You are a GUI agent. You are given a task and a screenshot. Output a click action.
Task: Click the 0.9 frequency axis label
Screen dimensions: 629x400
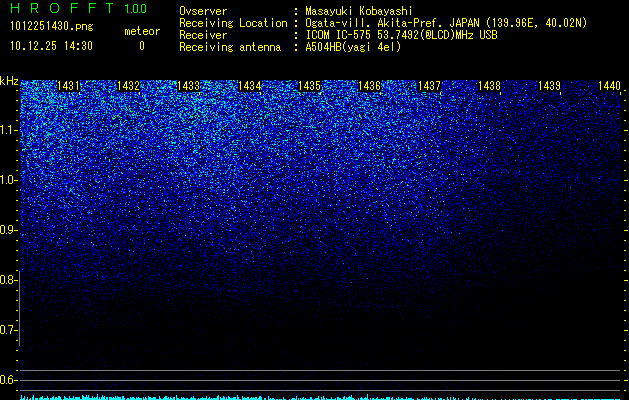click(x=8, y=230)
